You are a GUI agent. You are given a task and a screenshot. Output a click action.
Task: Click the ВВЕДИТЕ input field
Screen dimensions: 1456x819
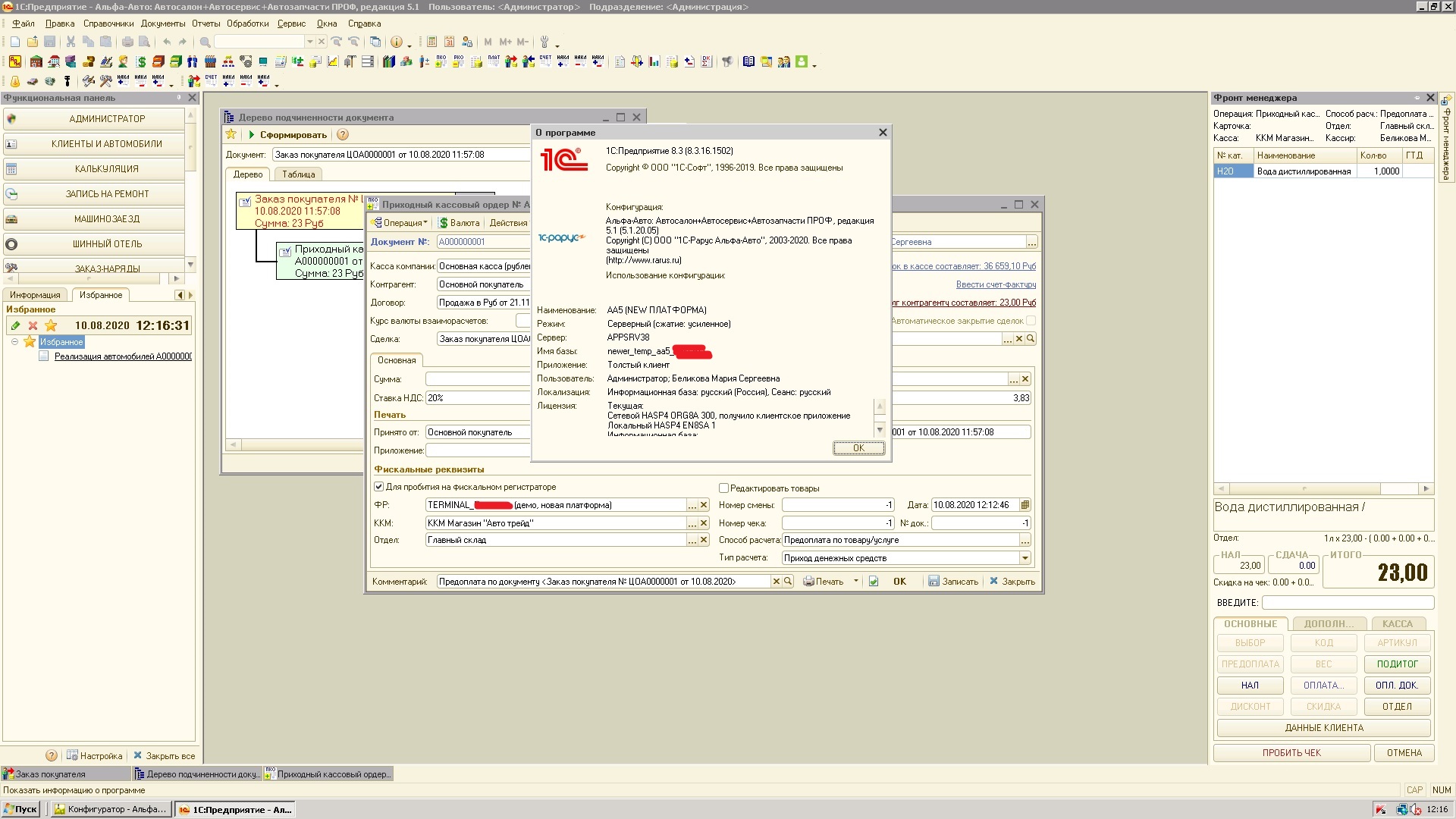click(1348, 603)
